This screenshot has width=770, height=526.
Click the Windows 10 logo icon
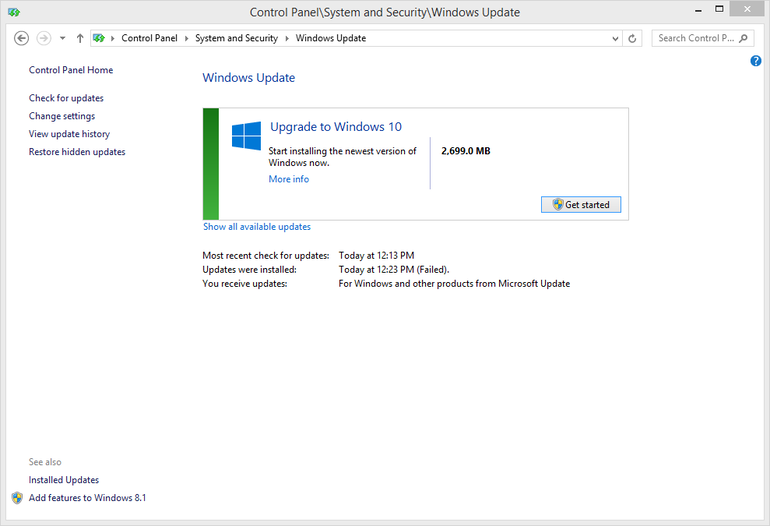click(x=247, y=136)
